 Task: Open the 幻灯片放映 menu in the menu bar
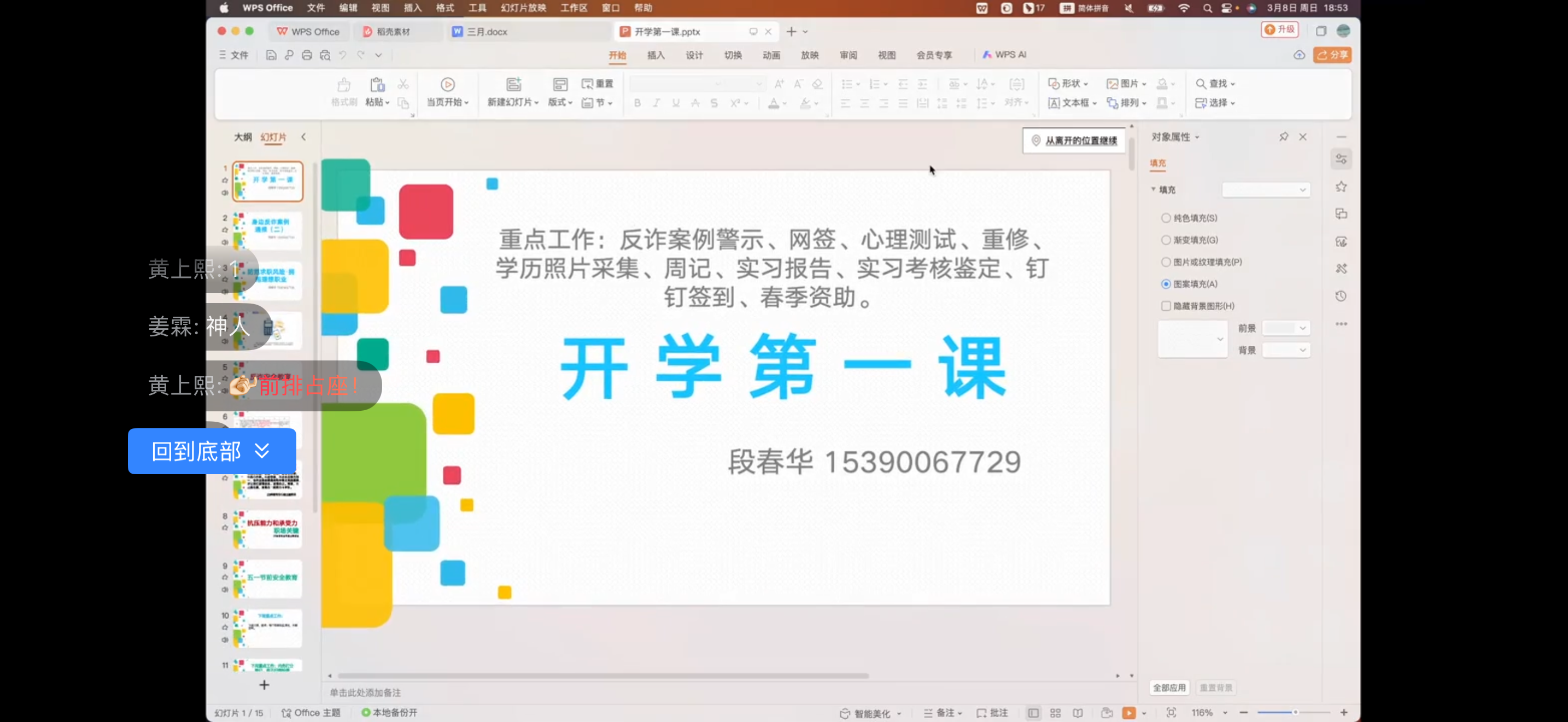pyautogui.click(x=523, y=8)
